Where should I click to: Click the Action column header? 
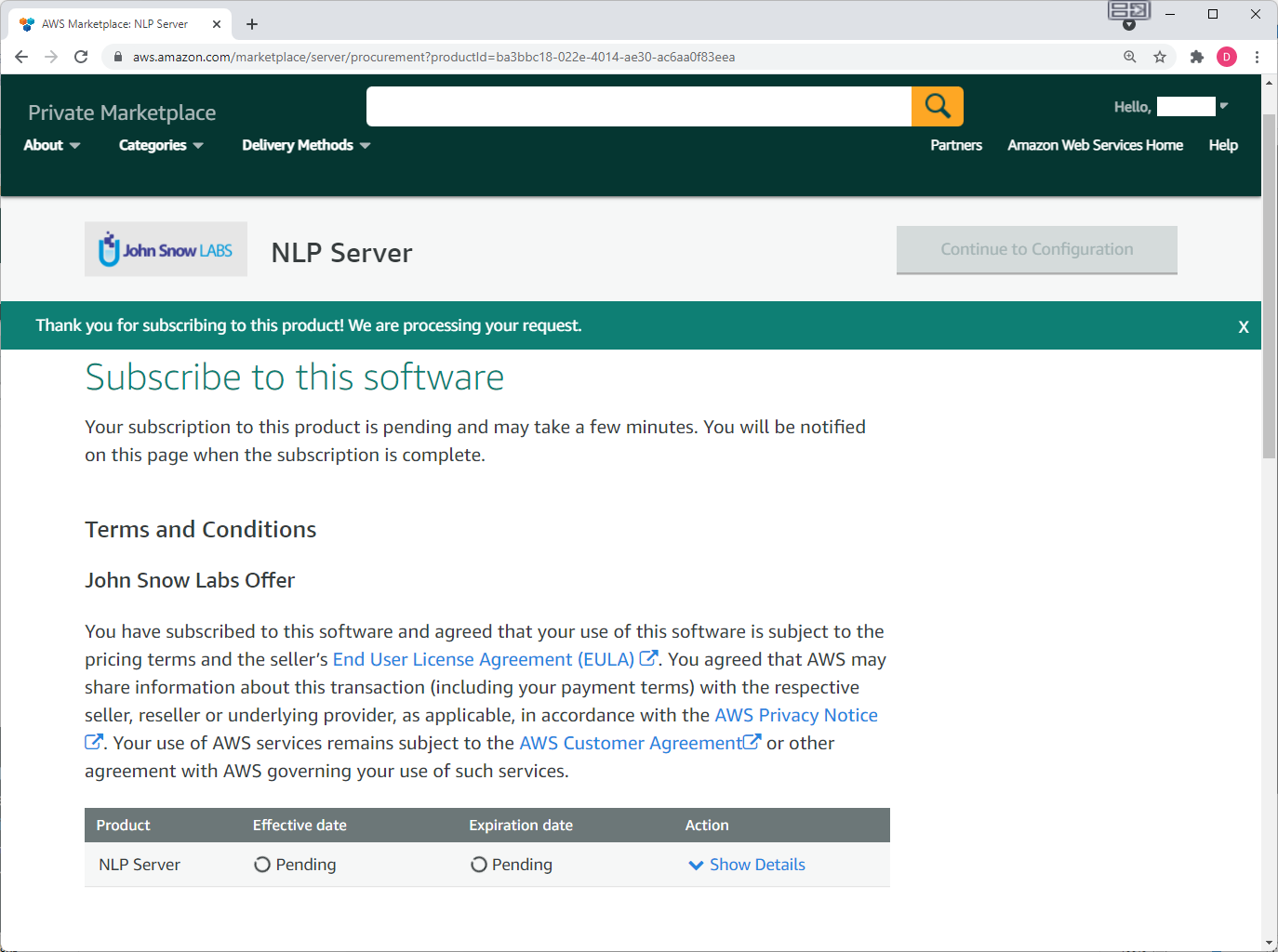tap(707, 825)
